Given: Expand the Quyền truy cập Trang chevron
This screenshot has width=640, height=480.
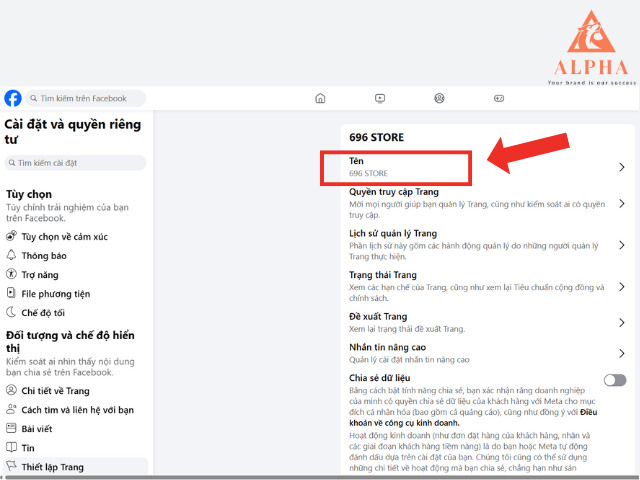Looking at the screenshot, I should coord(622,203).
